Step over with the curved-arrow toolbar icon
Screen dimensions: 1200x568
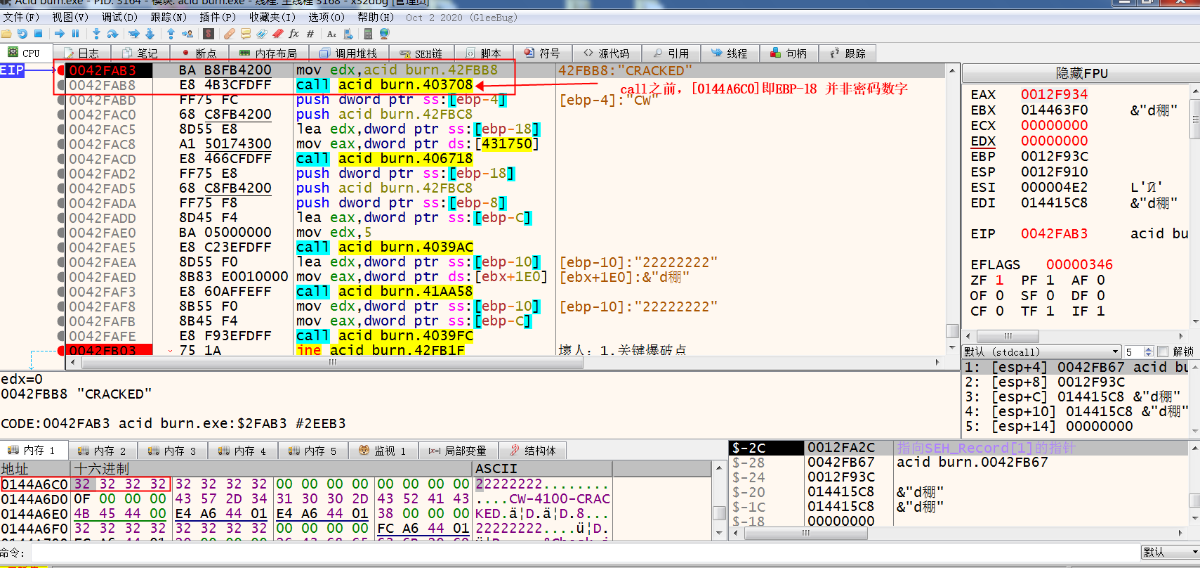(113, 34)
